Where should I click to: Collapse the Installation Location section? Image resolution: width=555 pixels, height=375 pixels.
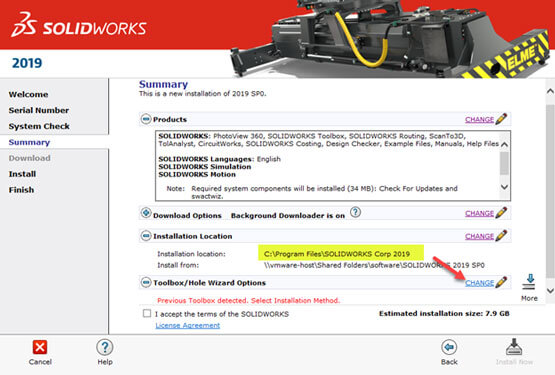pos(146,235)
